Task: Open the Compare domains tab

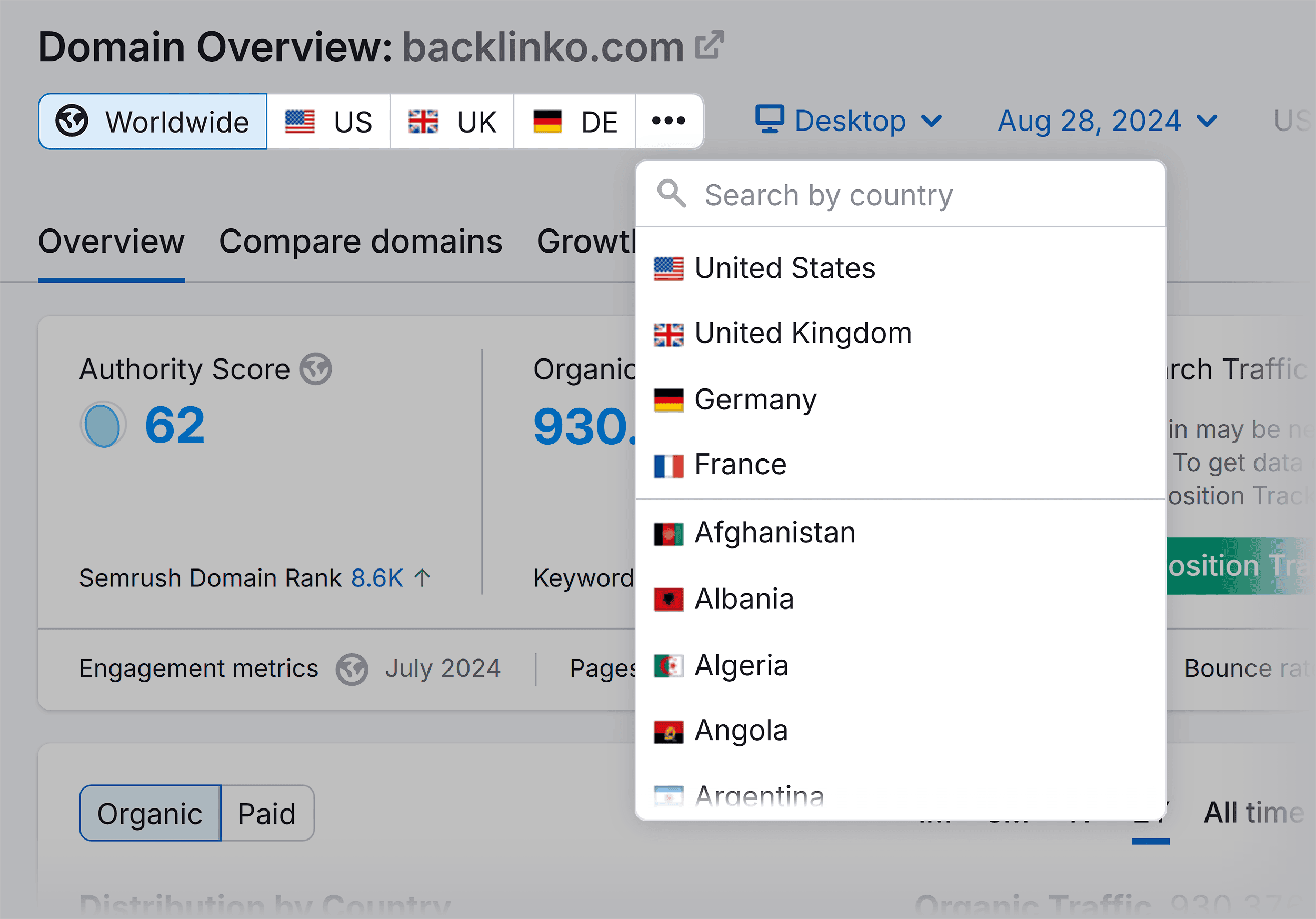Action: point(361,241)
